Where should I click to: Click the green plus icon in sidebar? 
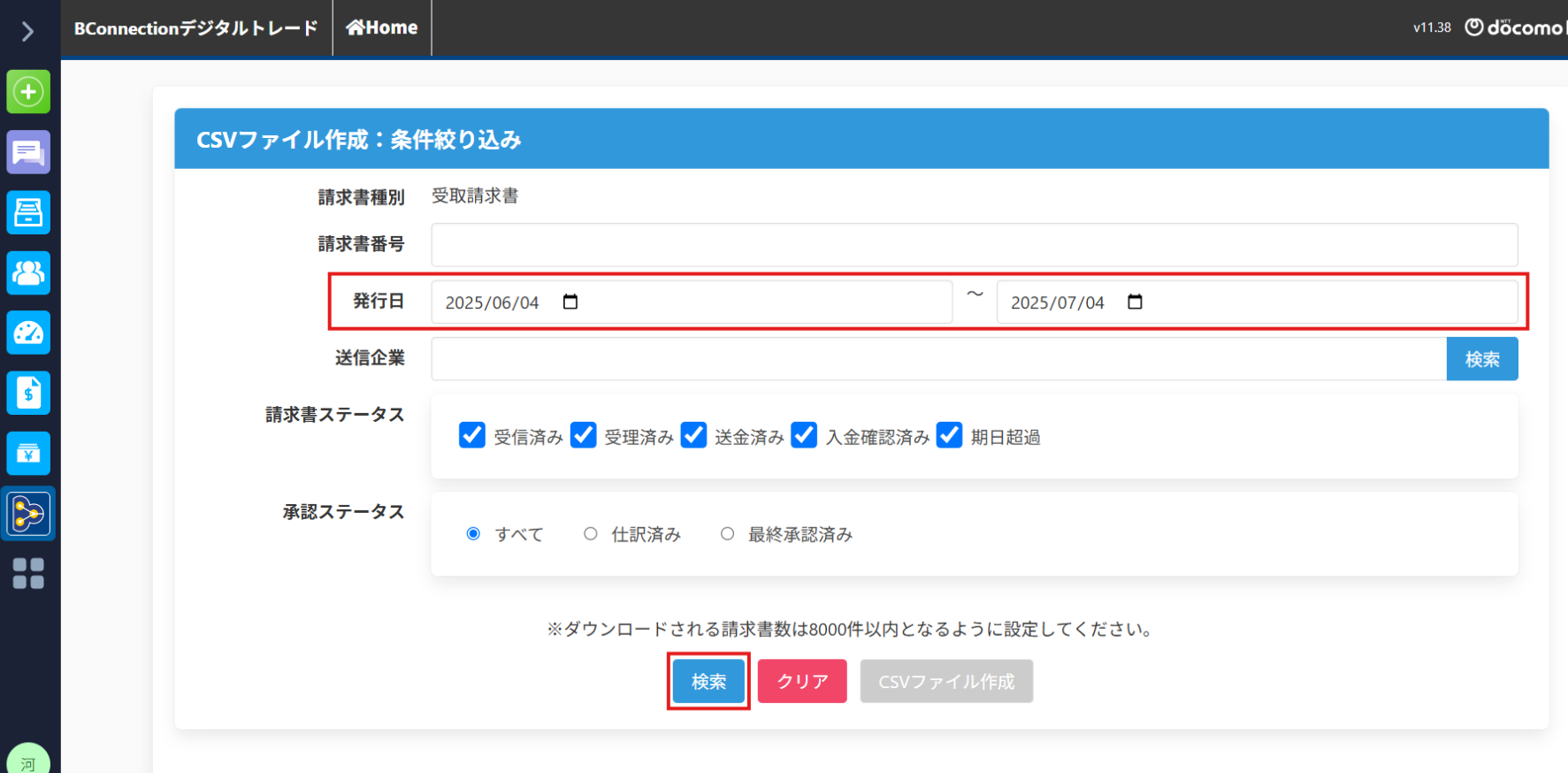coord(28,92)
